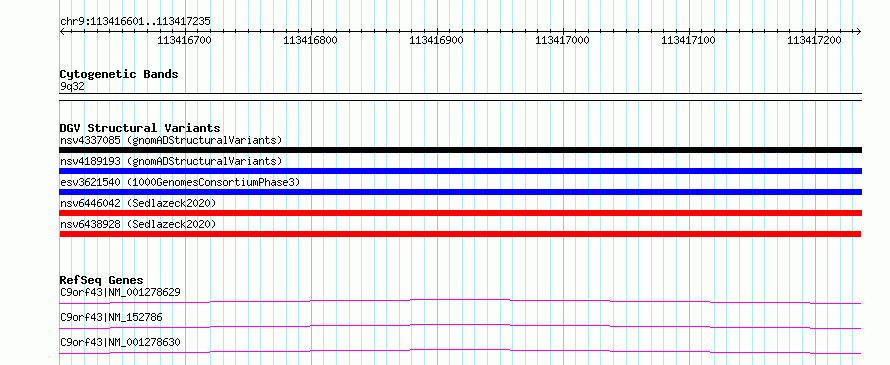890x365 pixels.
Task: Select the NM_152786 magenta transcript line
Action: click(x=460, y=326)
